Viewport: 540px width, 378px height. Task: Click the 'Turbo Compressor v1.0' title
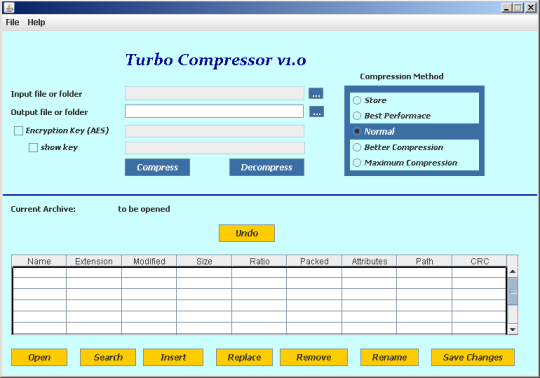216,60
